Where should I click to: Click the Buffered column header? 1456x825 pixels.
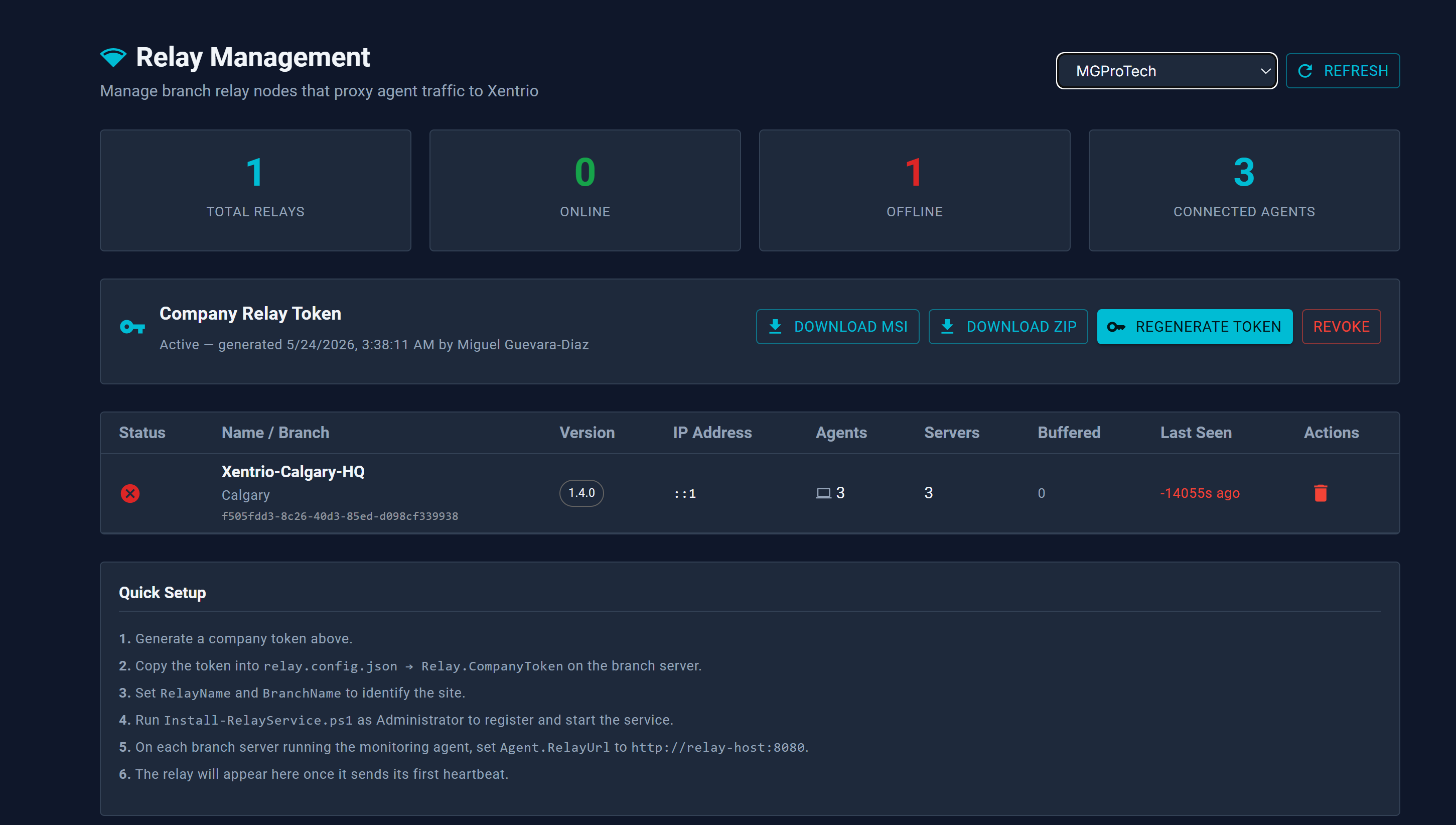(1069, 433)
